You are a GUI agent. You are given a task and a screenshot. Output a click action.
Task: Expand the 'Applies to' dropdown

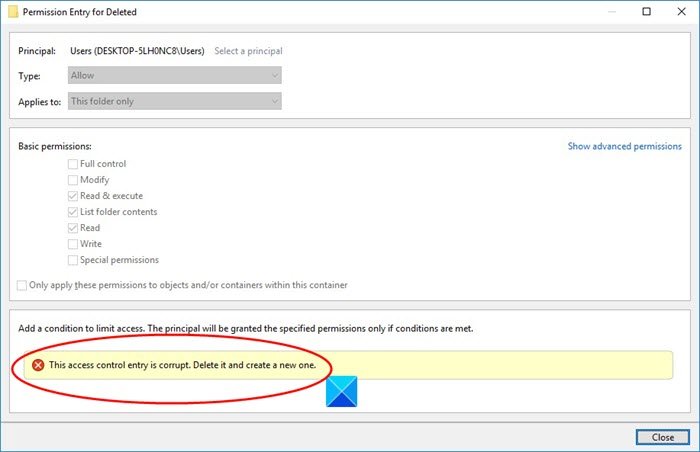175,101
